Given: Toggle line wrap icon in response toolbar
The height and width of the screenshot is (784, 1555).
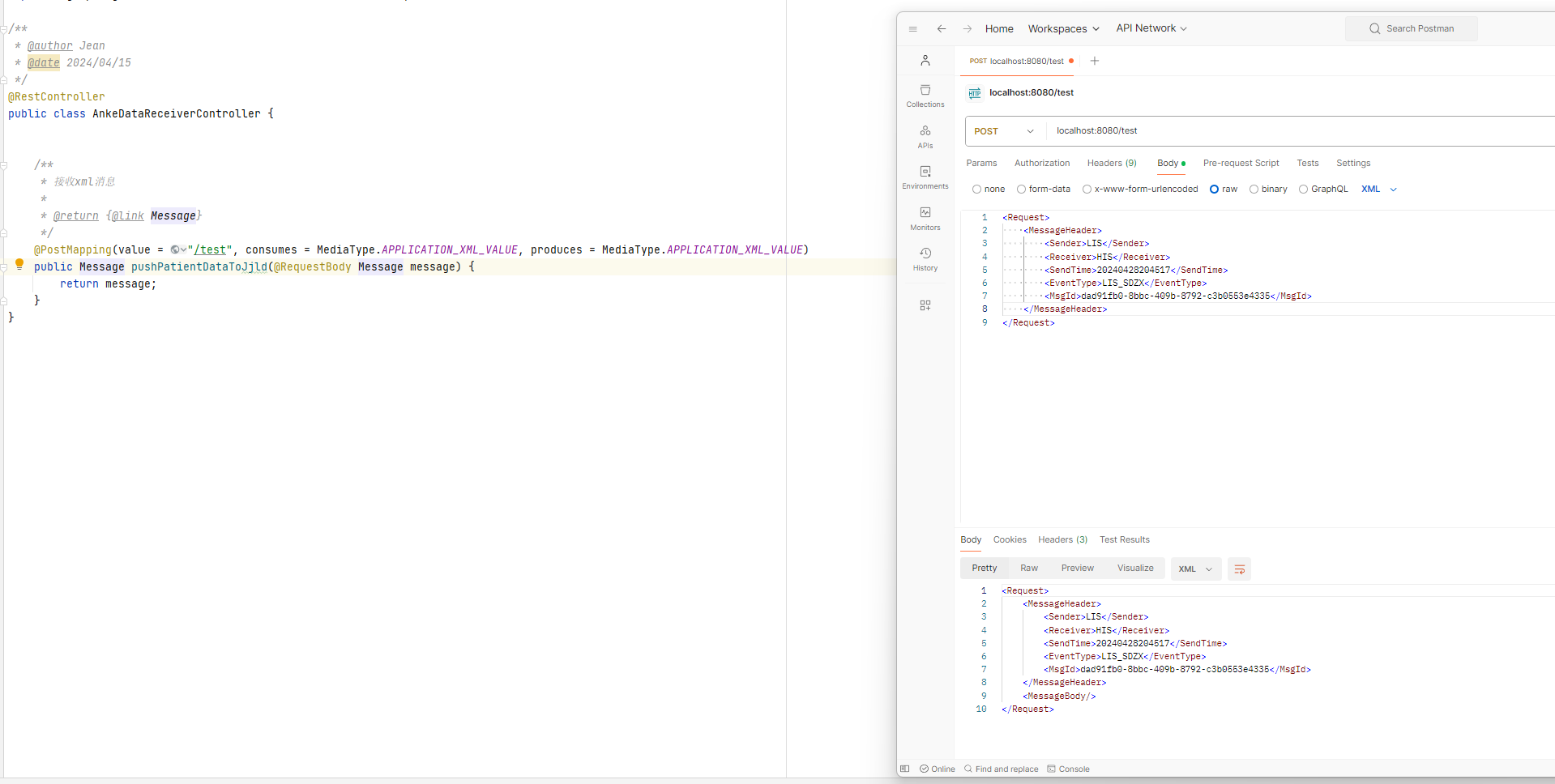Looking at the screenshot, I should [1239, 569].
